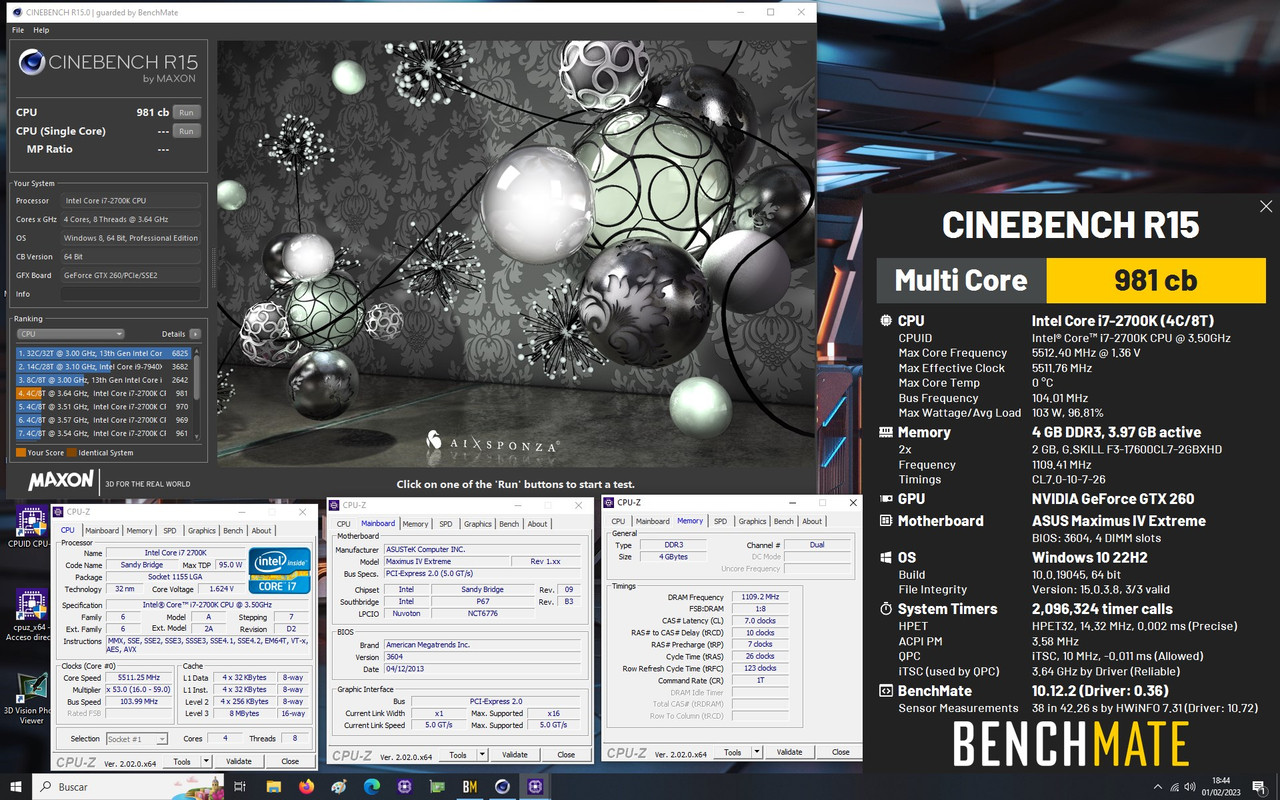Click Cinebench title bar app icon

[x=17, y=12]
